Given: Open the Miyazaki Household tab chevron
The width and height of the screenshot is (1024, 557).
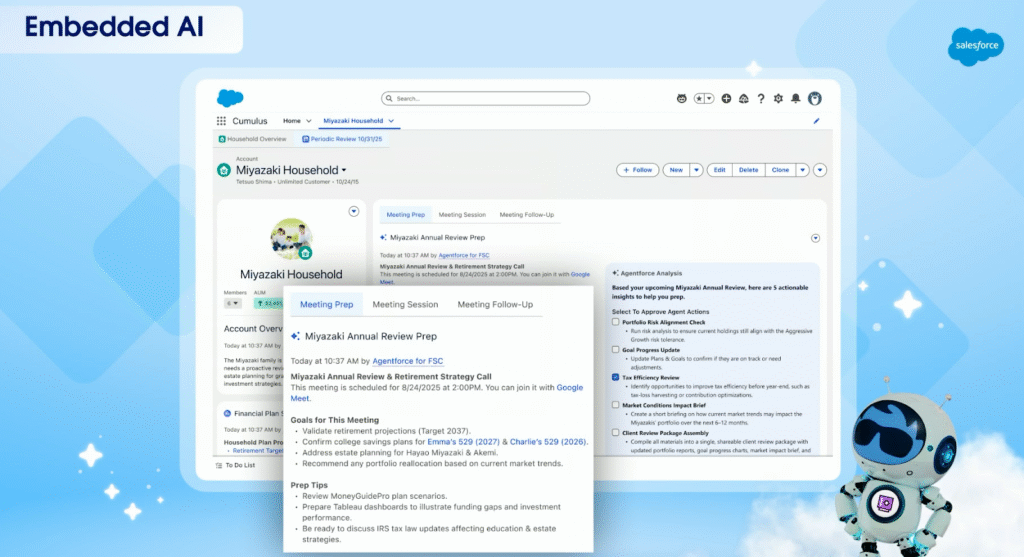Looking at the screenshot, I should pyautogui.click(x=392, y=121).
